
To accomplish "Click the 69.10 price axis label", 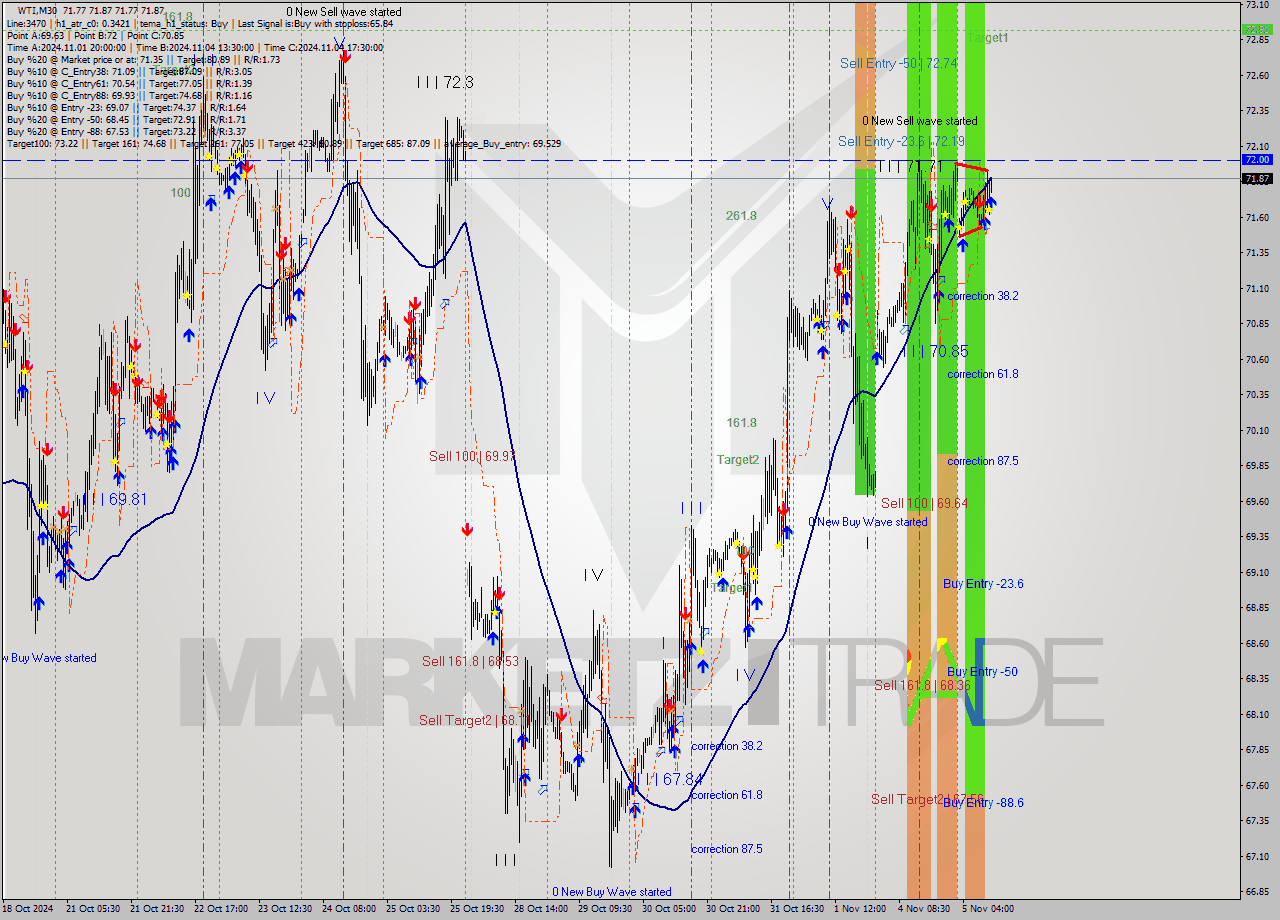I will click(x=1256, y=572).
